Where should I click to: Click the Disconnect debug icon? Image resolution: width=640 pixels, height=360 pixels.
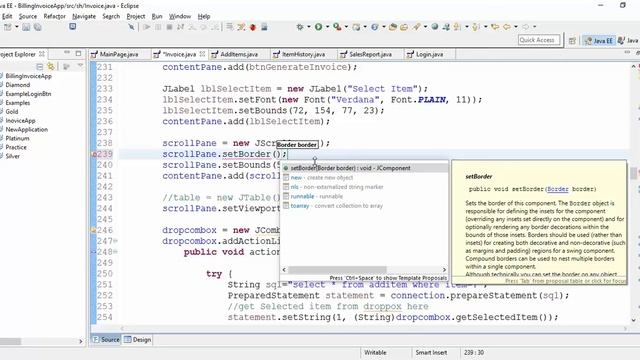click(180, 27)
